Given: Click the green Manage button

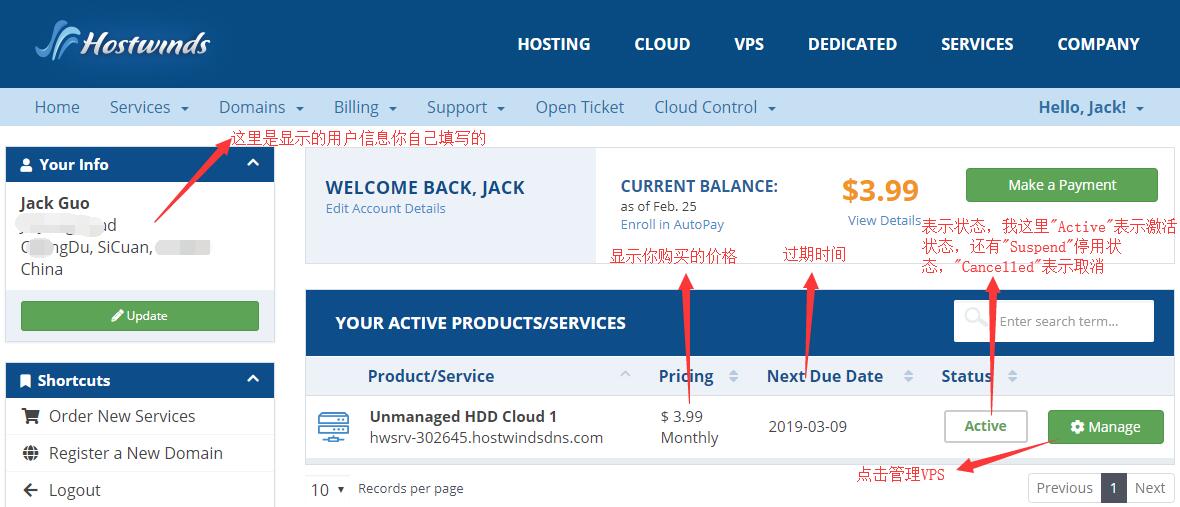Looking at the screenshot, I should 1105,426.
